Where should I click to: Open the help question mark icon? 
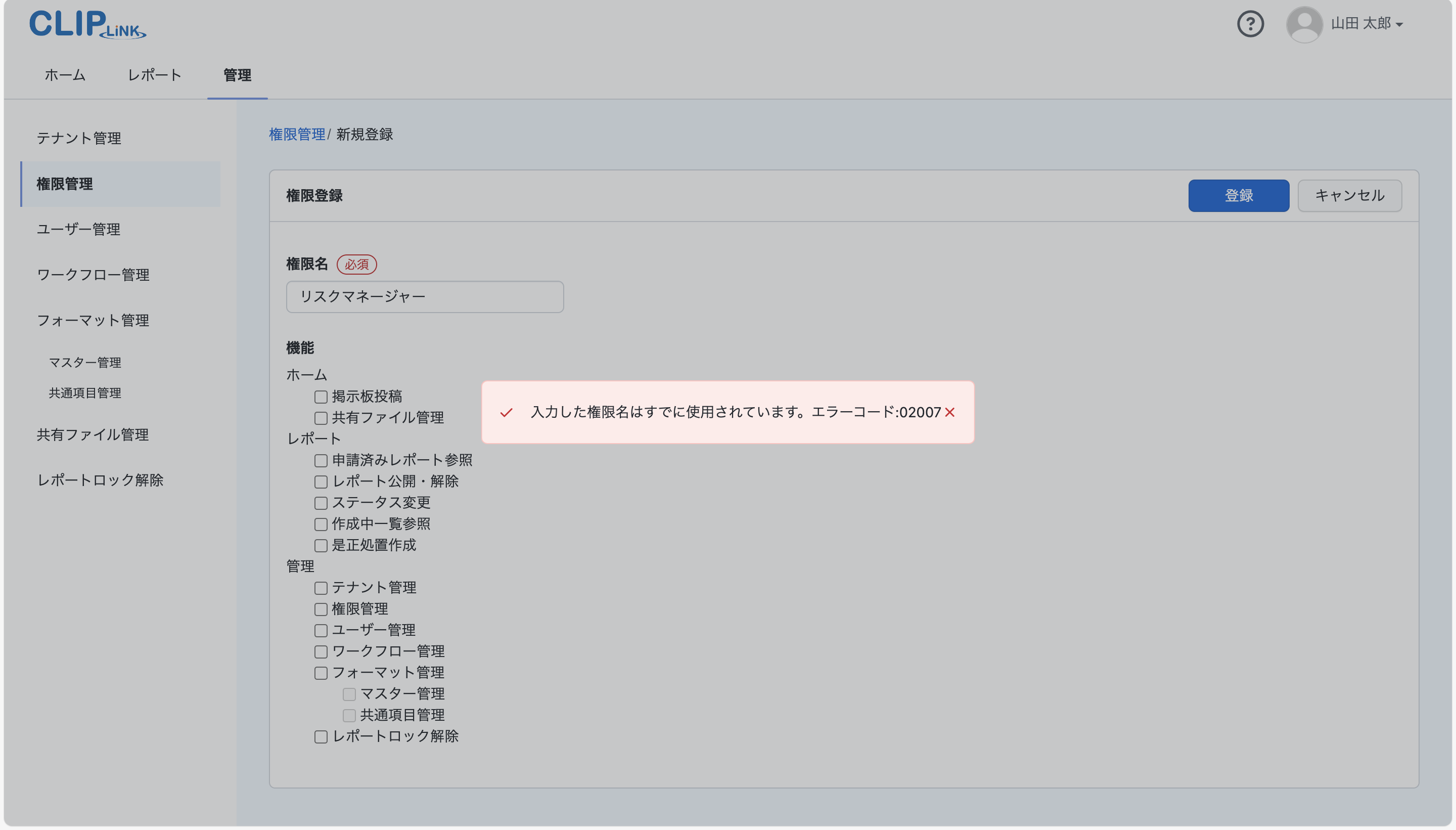click(1250, 24)
